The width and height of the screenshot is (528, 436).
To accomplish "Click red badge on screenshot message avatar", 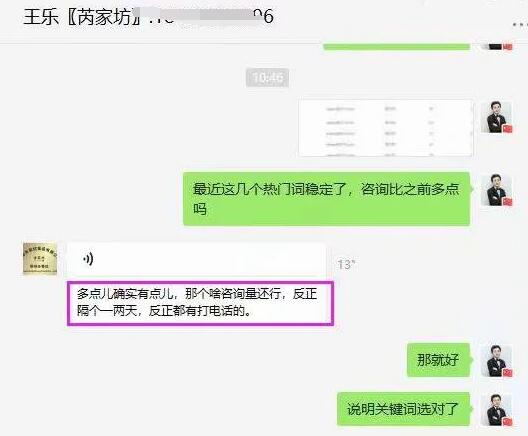I will pyautogui.click(x=508, y=129).
